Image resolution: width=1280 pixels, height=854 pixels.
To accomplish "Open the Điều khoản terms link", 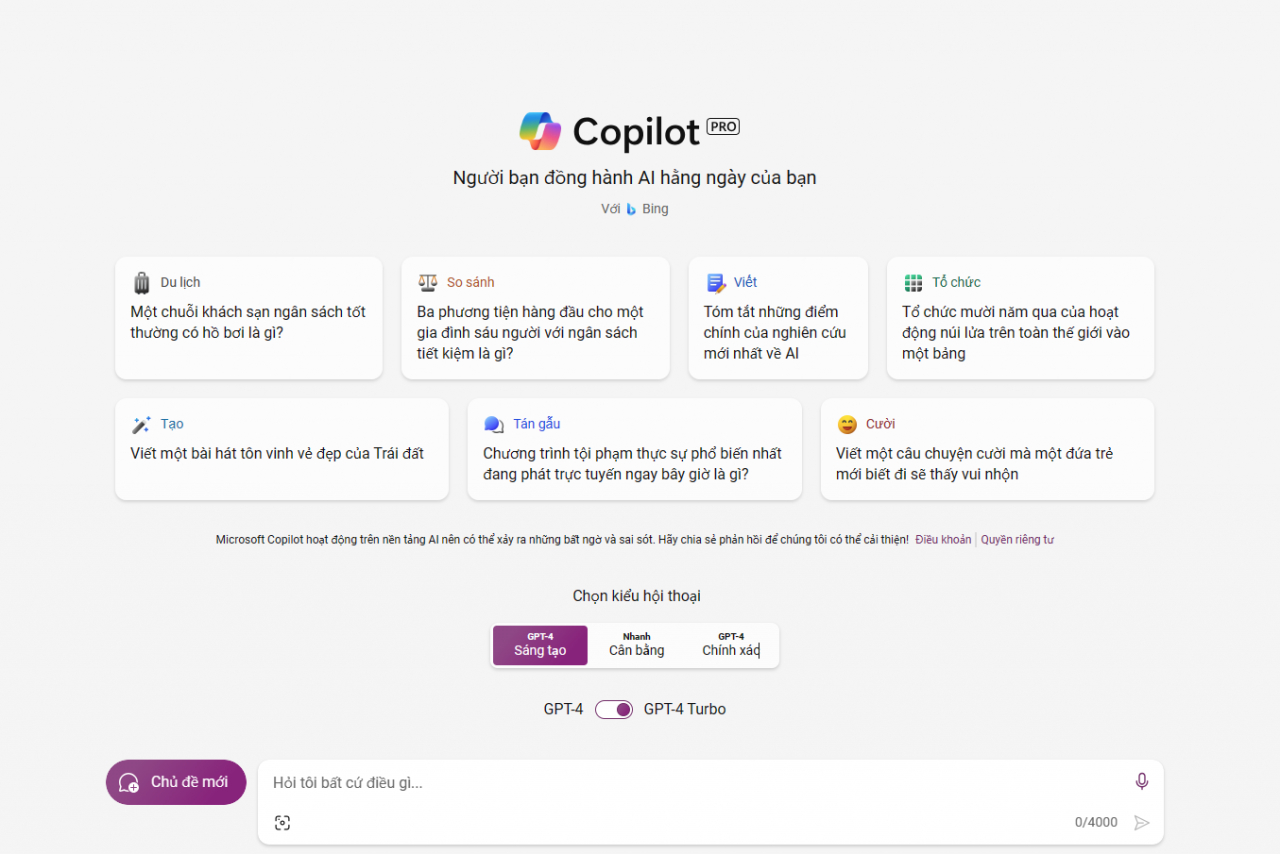I will (x=943, y=539).
